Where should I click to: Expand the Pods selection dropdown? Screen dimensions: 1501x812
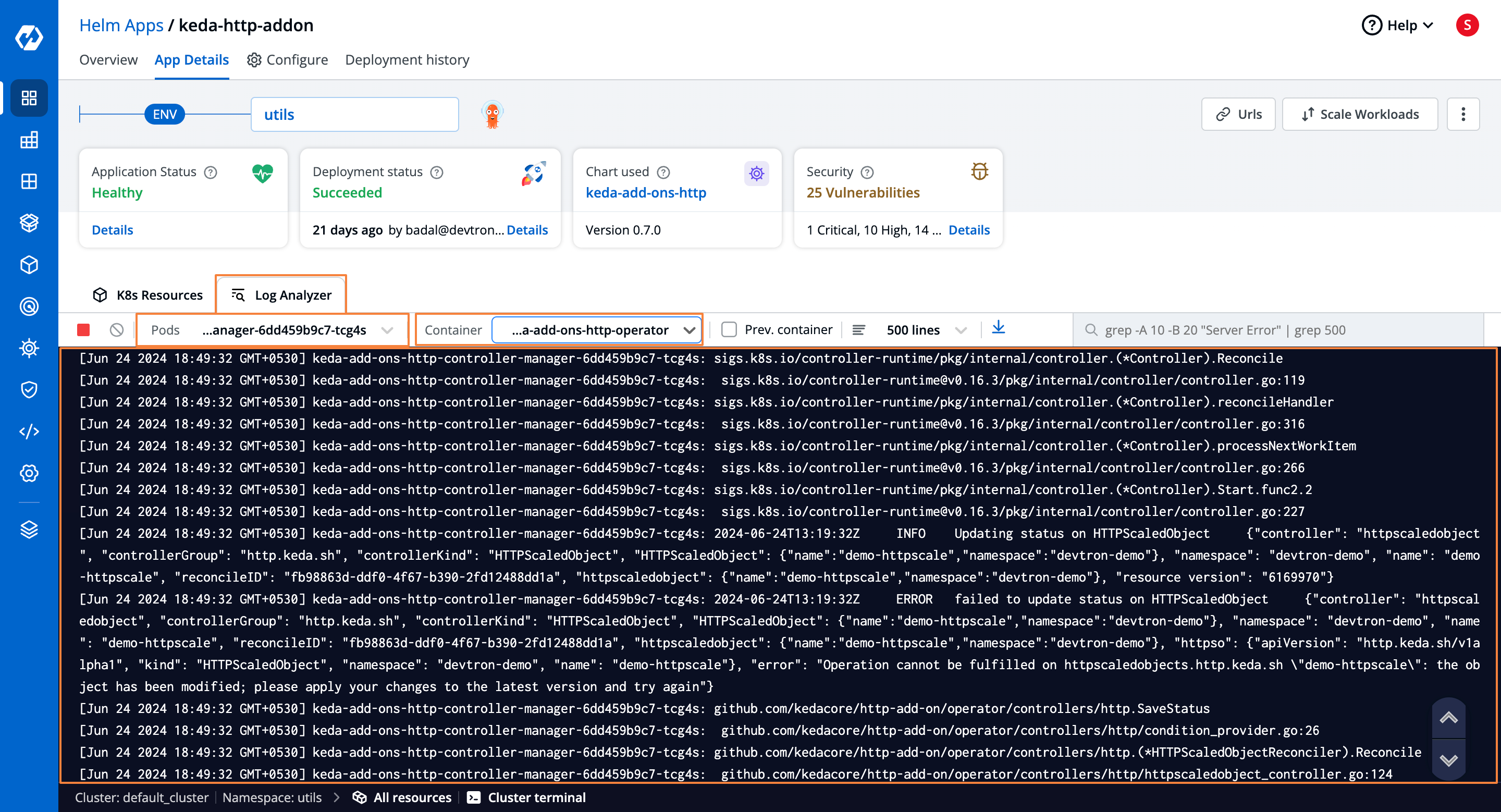(272, 330)
